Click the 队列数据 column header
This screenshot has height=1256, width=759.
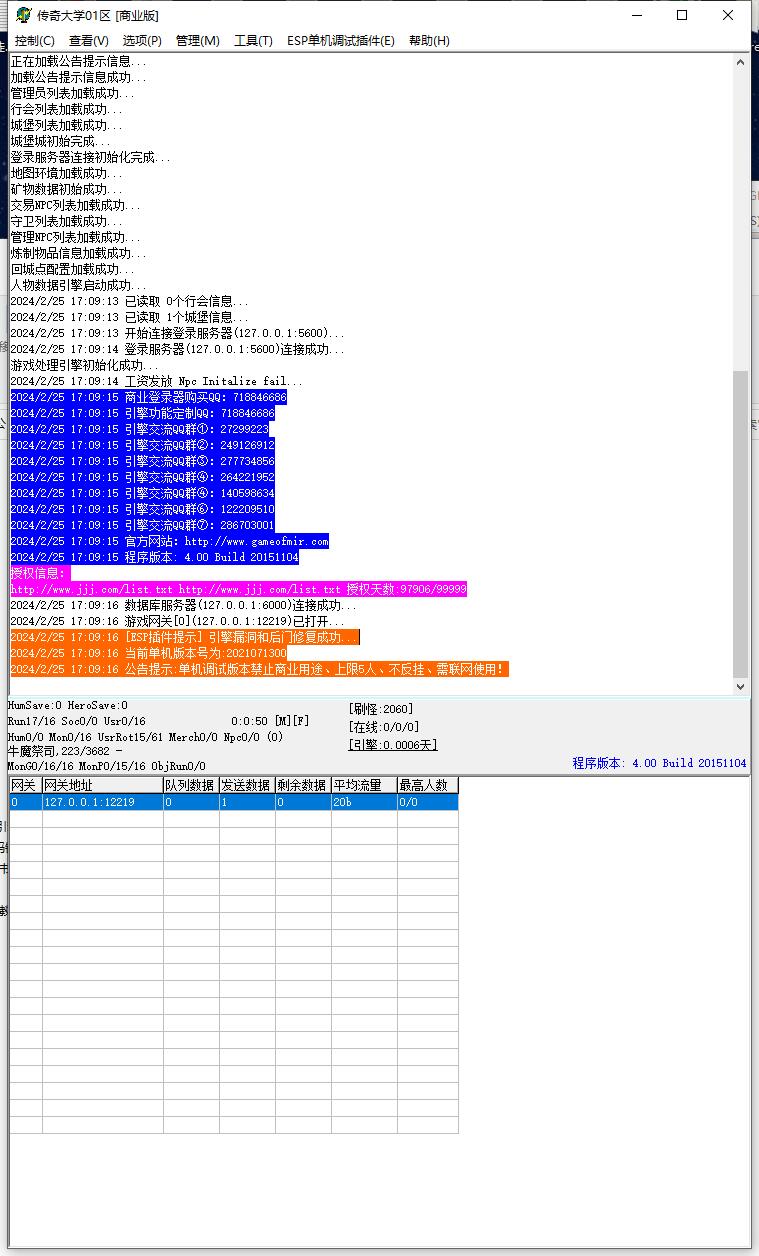click(191, 786)
